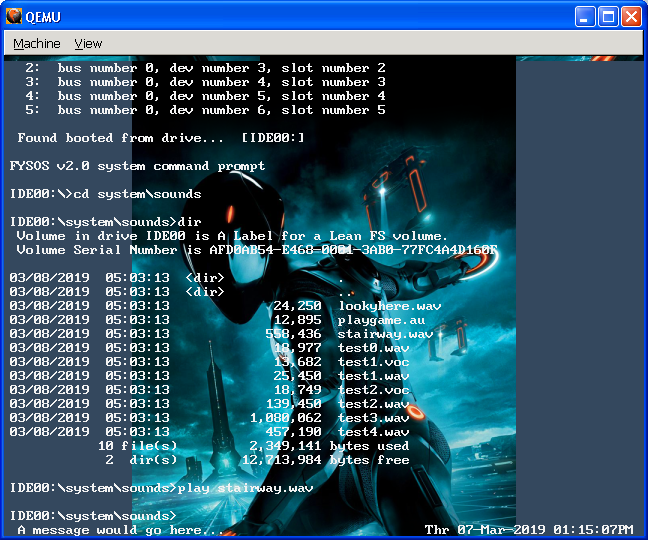This screenshot has height=540, width=648.
Task: Click the 558,436 file size value
Action: pos(293,334)
